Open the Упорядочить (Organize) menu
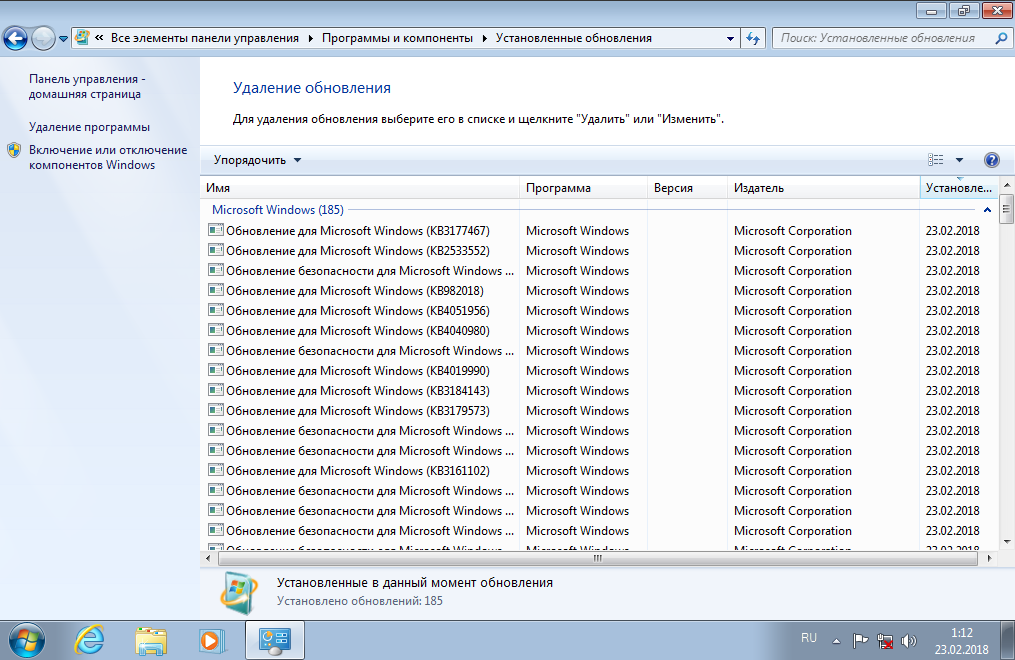 pyautogui.click(x=257, y=160)
